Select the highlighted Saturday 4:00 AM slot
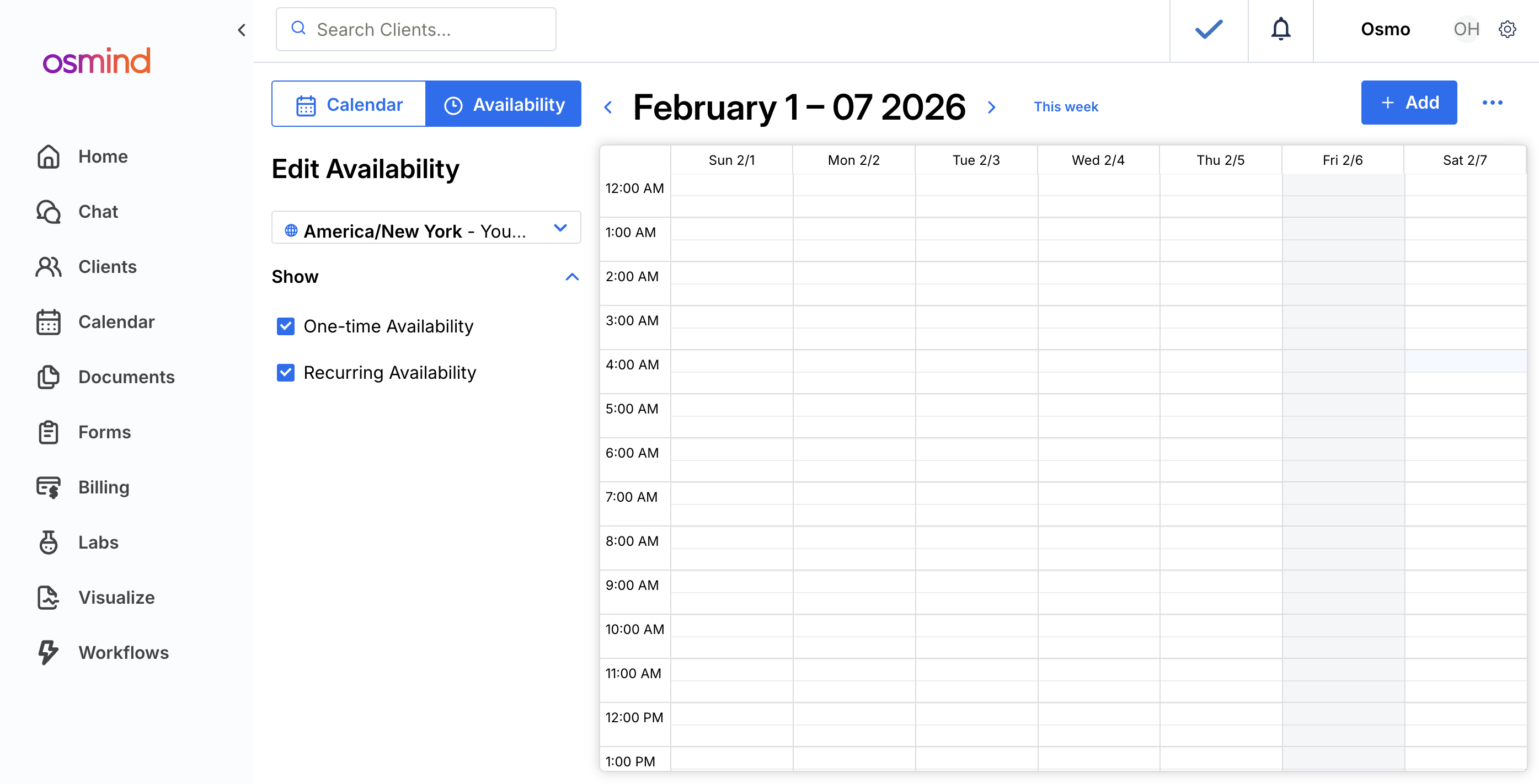 [1466, 361]
